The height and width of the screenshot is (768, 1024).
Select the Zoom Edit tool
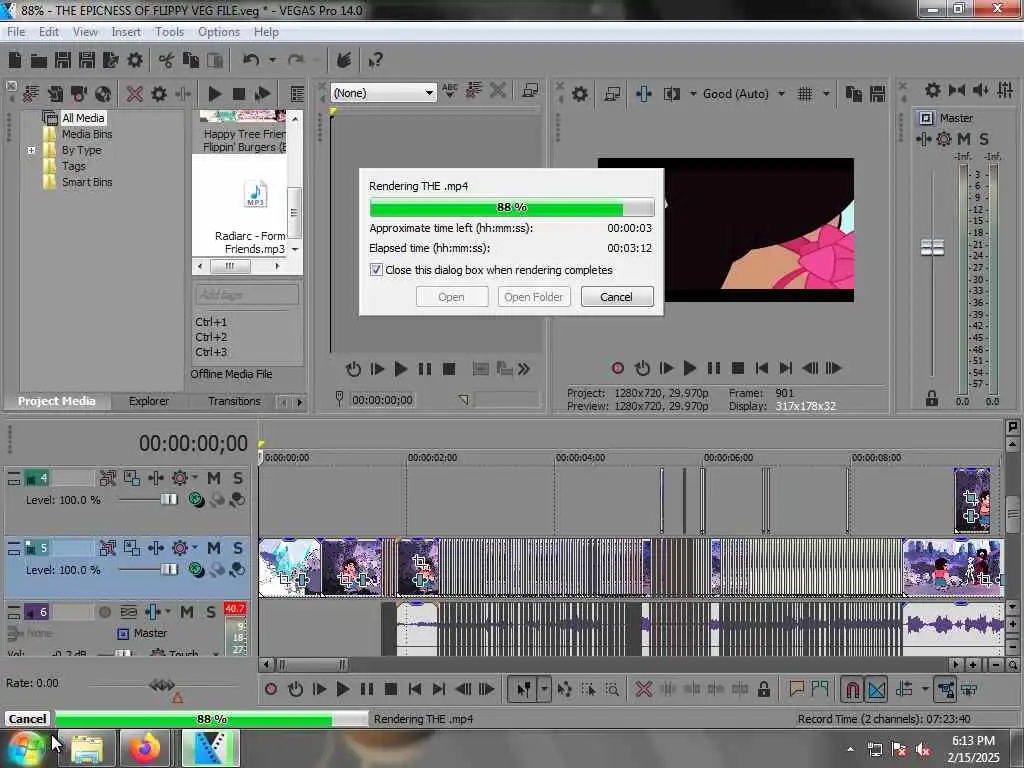pos(612,689)
